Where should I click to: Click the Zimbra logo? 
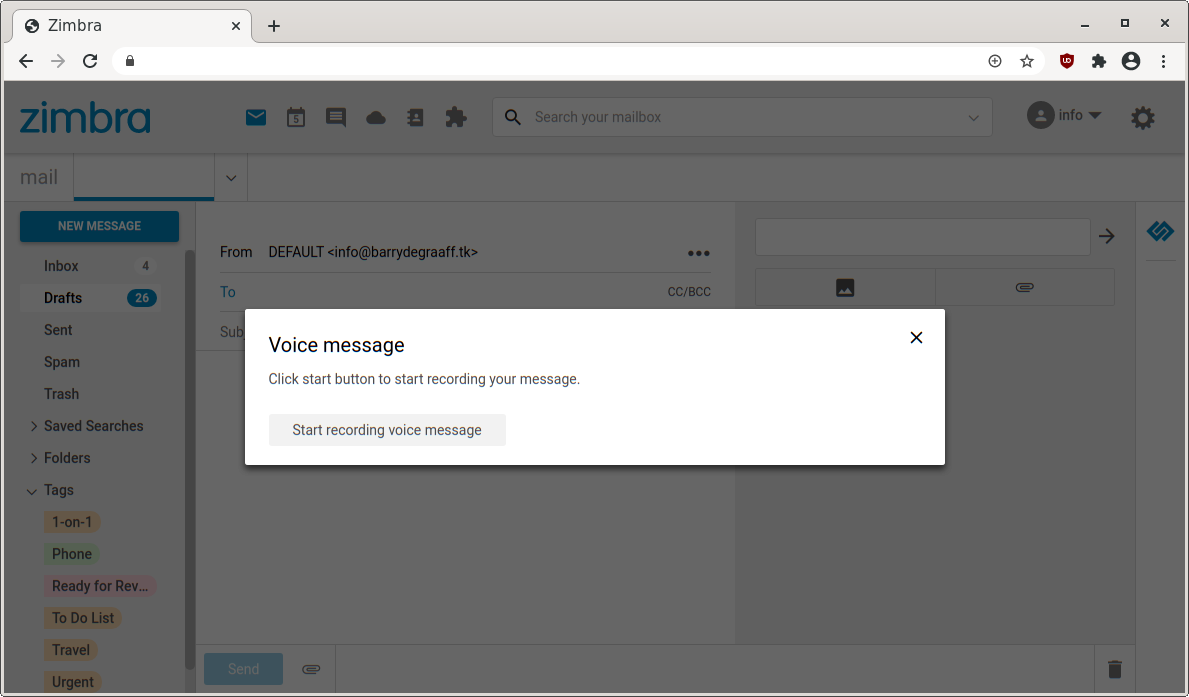85,118
